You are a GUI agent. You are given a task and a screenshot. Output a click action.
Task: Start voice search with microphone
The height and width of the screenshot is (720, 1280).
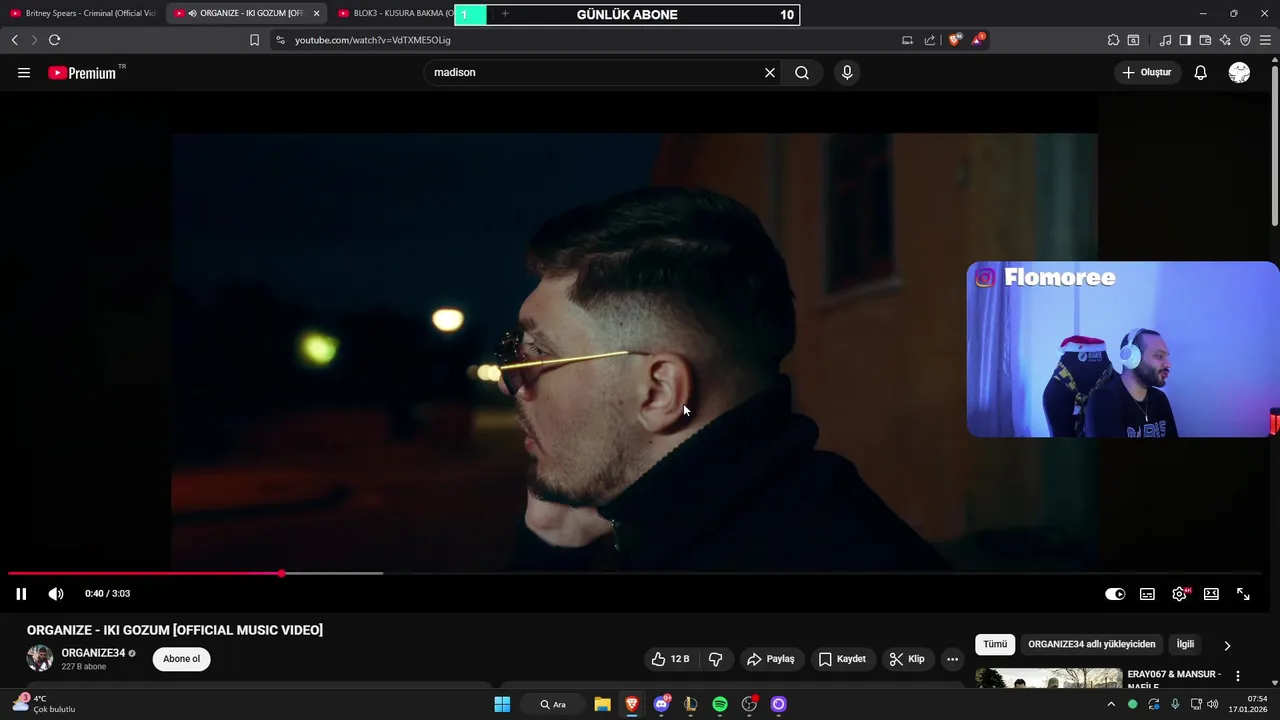[847, 72]
